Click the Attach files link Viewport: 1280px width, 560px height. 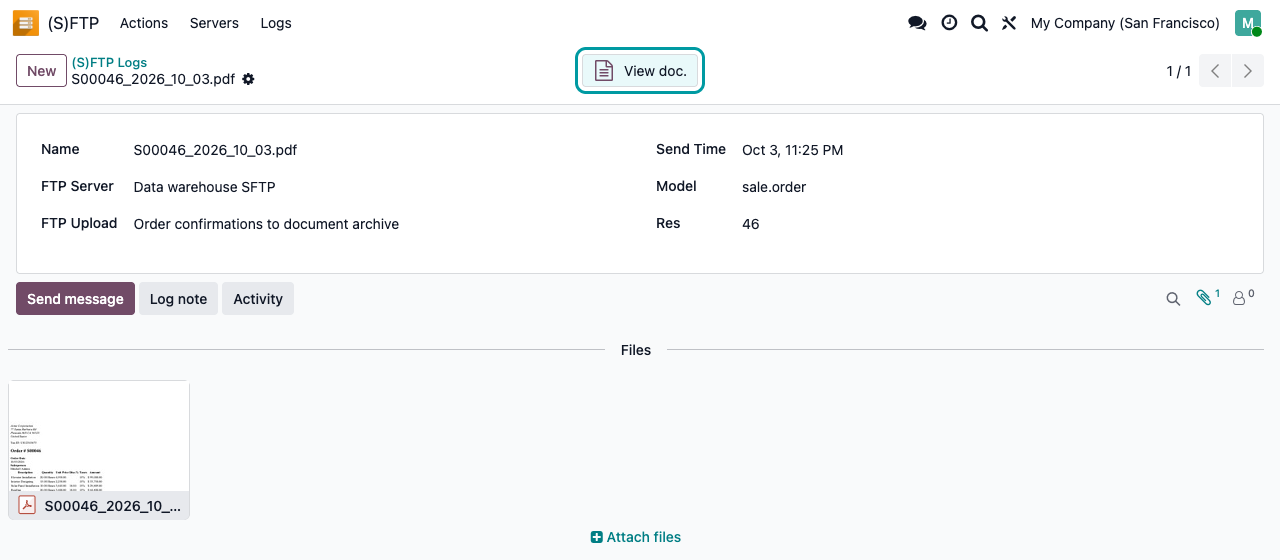click(x=636, y=537)
